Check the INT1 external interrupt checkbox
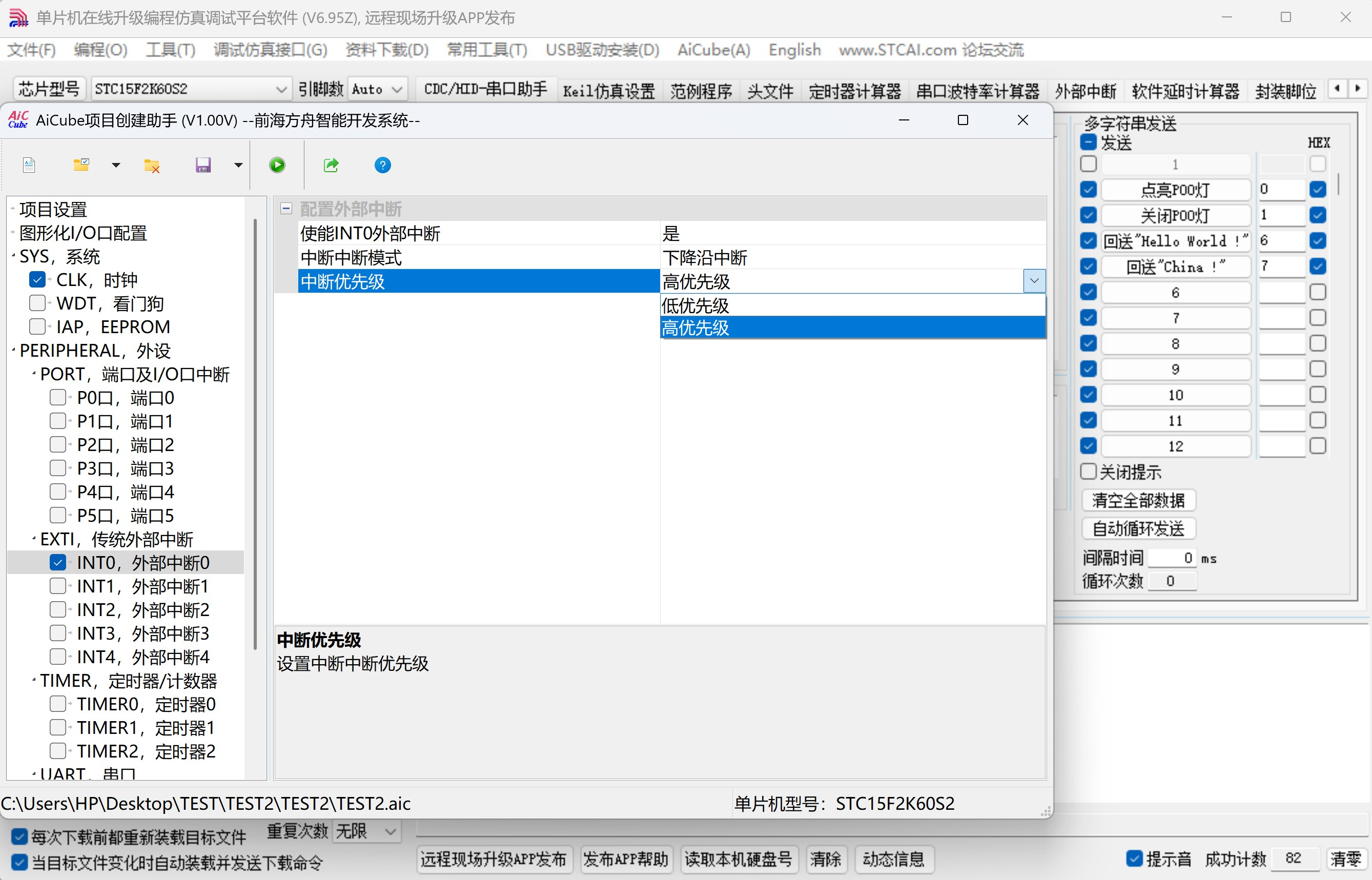The height and width of the screenshot is (880, 1372). pos(58,586)
